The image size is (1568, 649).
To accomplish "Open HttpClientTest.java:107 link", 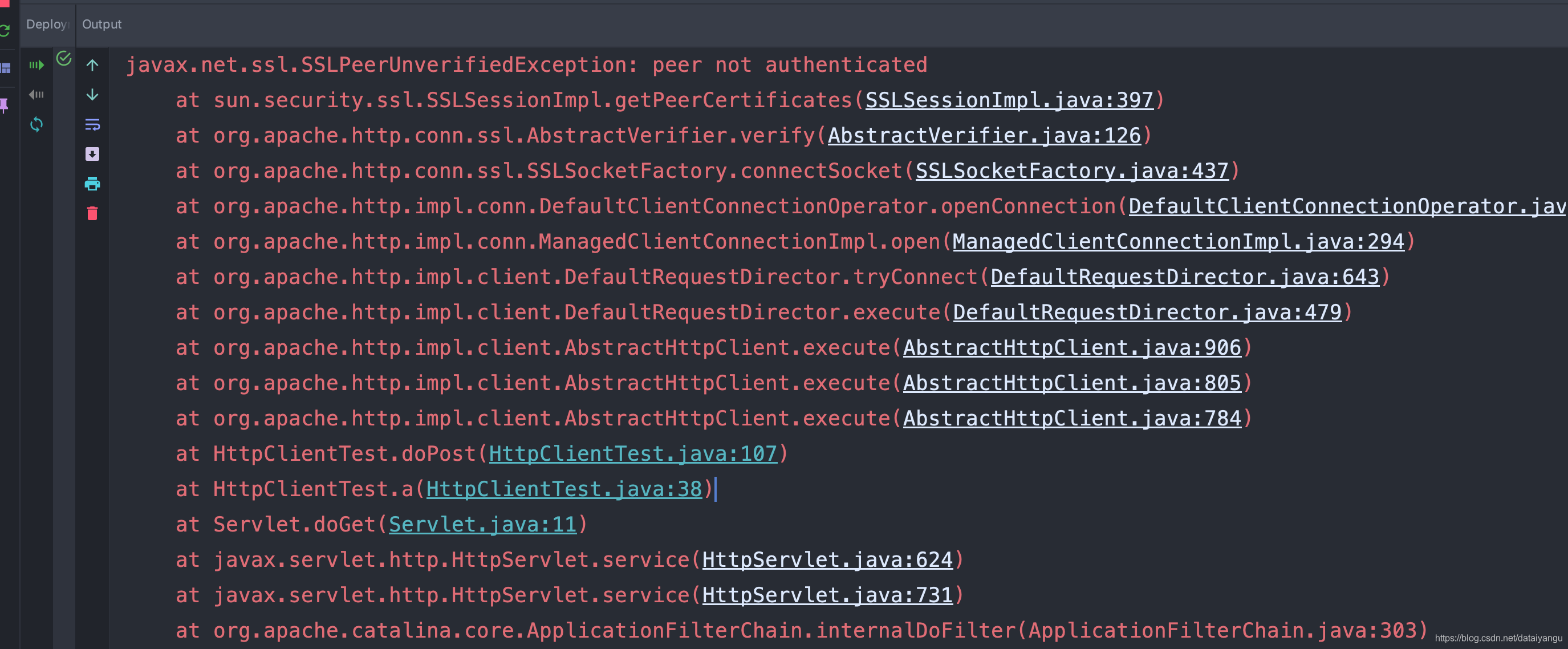I will (633, 453).
